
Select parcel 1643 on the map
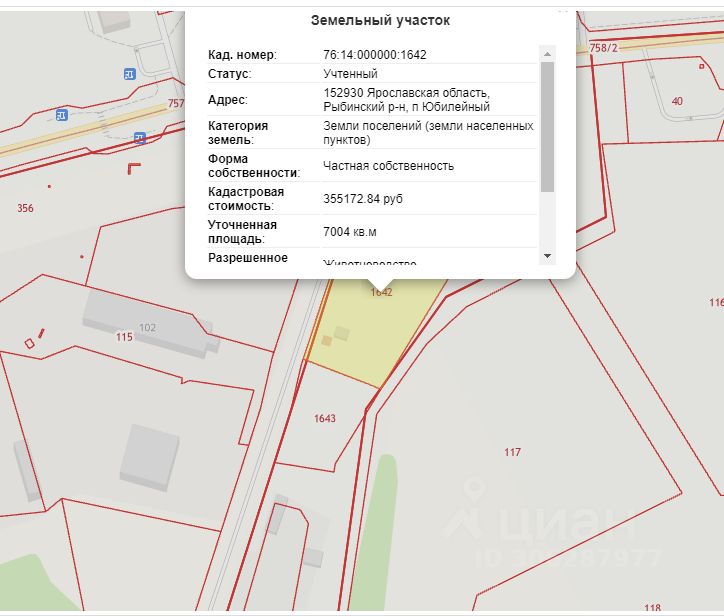[325, 418]
